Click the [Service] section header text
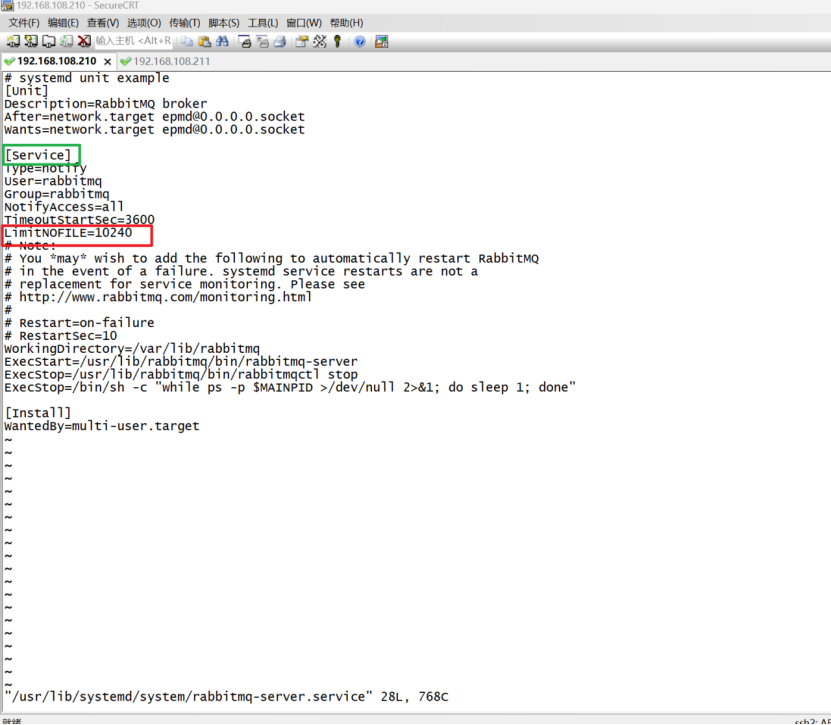Viewport: 831px width, 725px height. click(38, 155)
